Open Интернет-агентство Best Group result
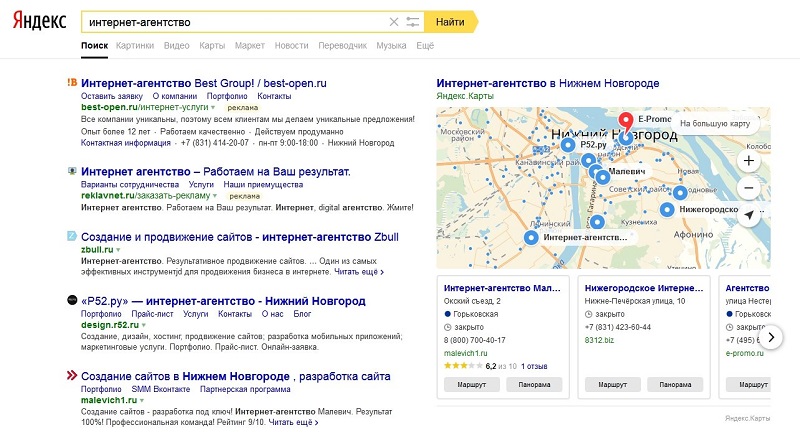This screenshot has width=800, height=437. (x=204, y=83)
